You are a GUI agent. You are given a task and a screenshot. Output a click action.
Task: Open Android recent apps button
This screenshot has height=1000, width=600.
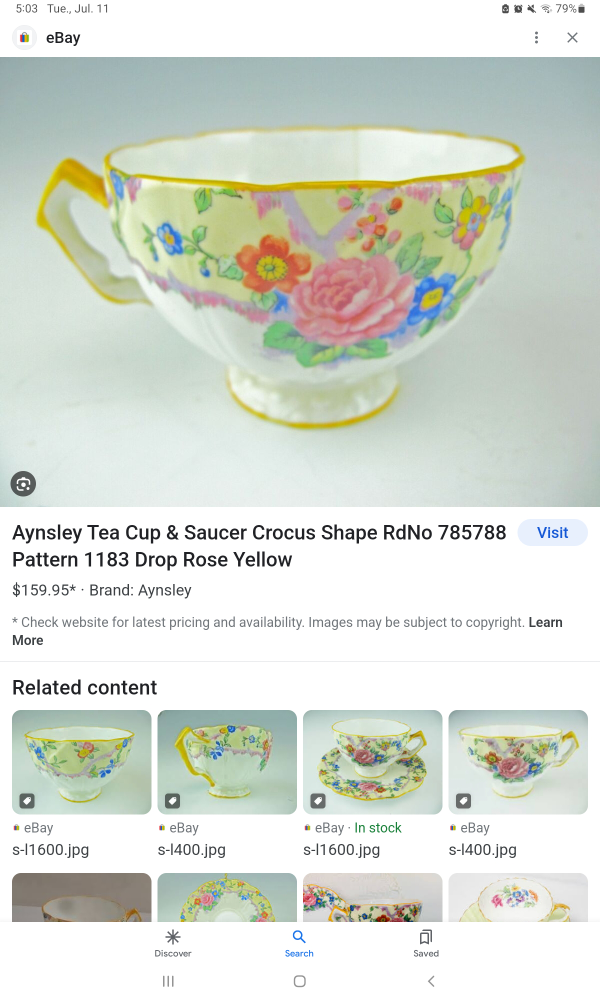pyautogui.click(x=168, y=981)
